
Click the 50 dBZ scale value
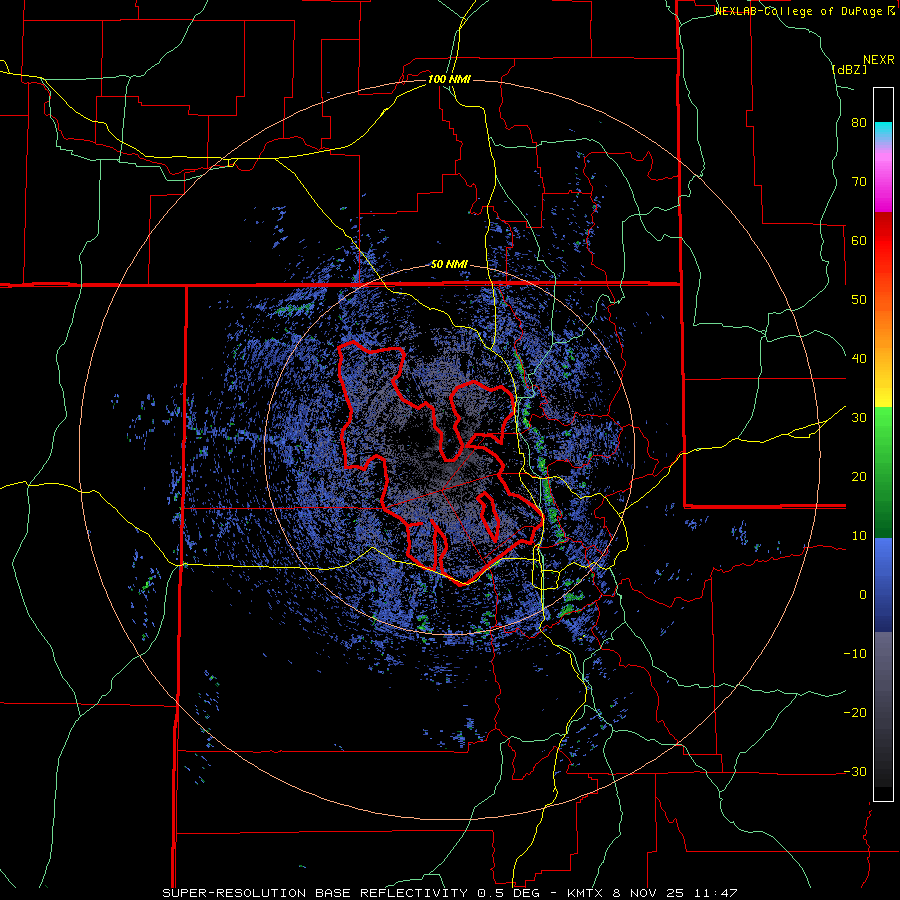pos(859,300)
